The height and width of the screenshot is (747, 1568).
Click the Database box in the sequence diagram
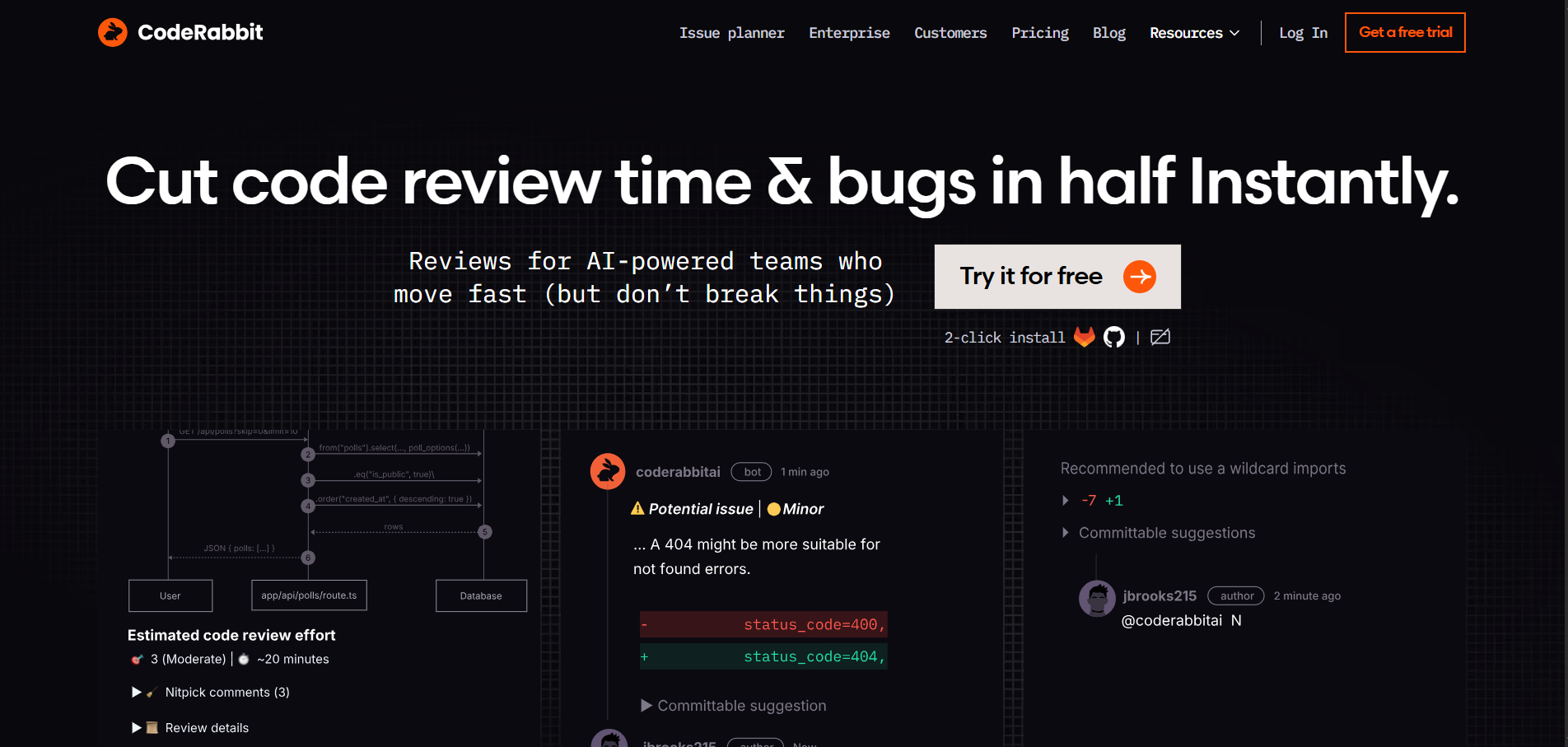481,595
